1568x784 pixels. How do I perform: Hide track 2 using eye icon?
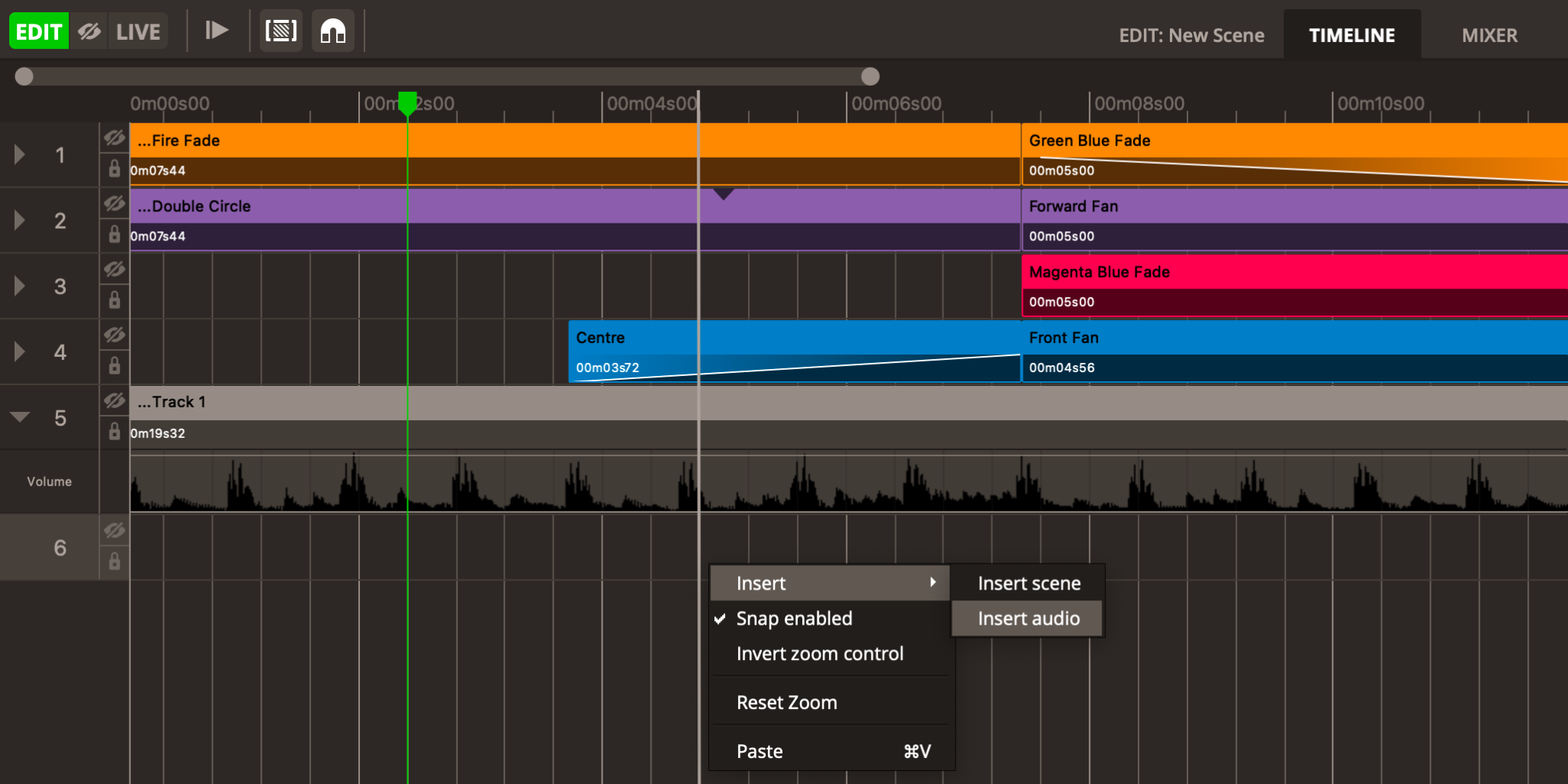(114, 204)
